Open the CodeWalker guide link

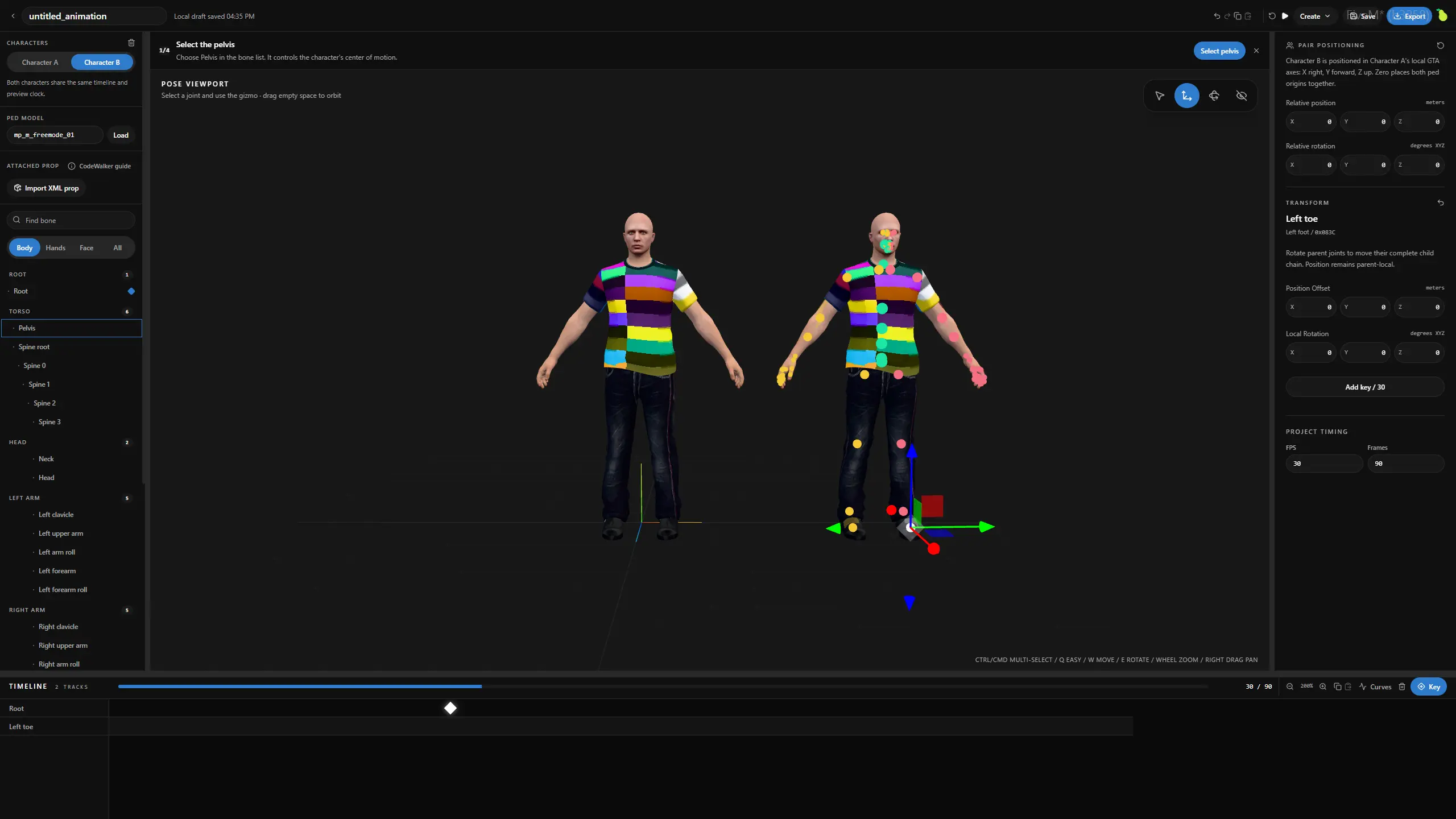[100, 166]
